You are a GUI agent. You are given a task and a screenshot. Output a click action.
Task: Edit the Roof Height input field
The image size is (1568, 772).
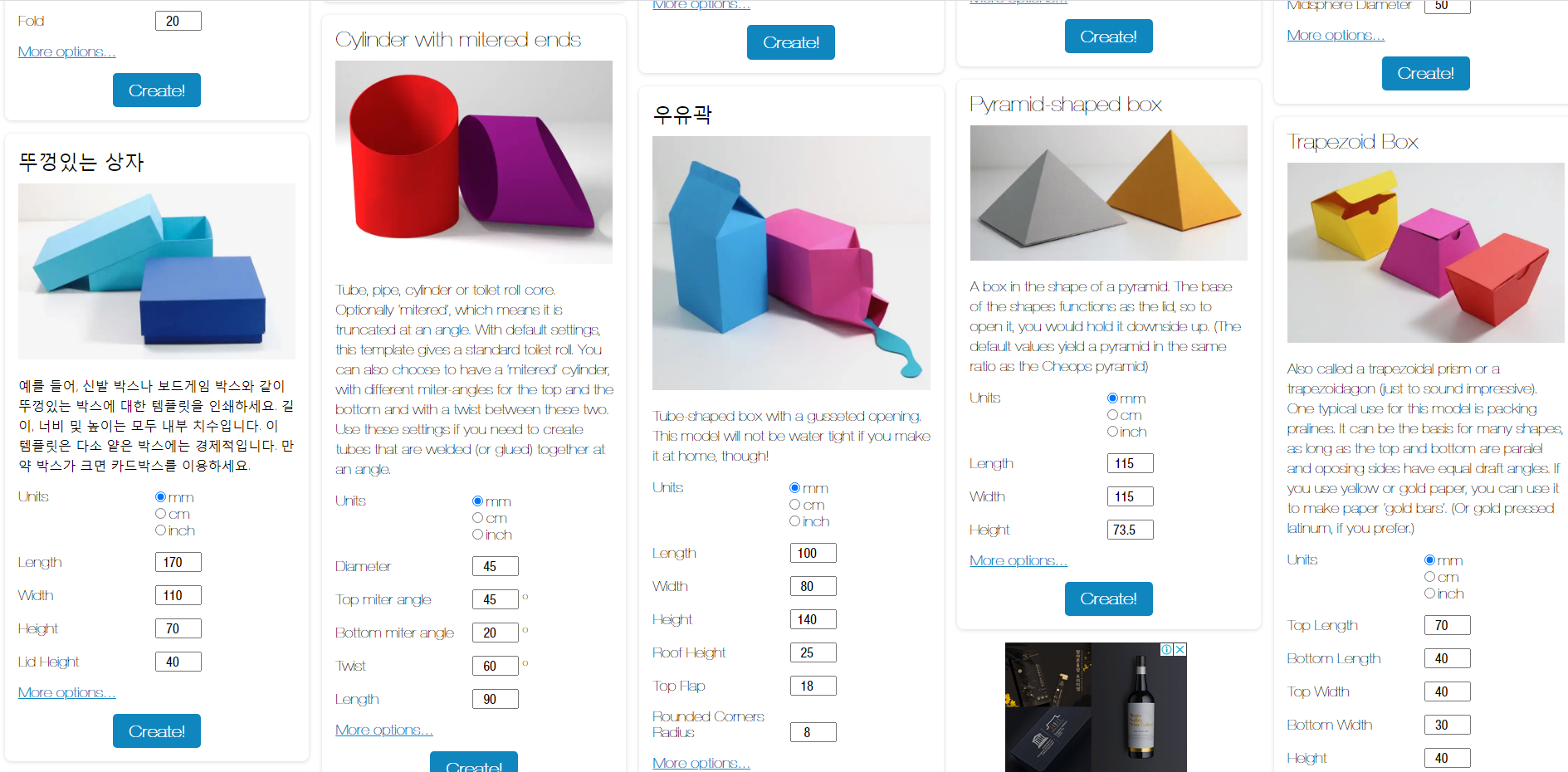[813, 652]
